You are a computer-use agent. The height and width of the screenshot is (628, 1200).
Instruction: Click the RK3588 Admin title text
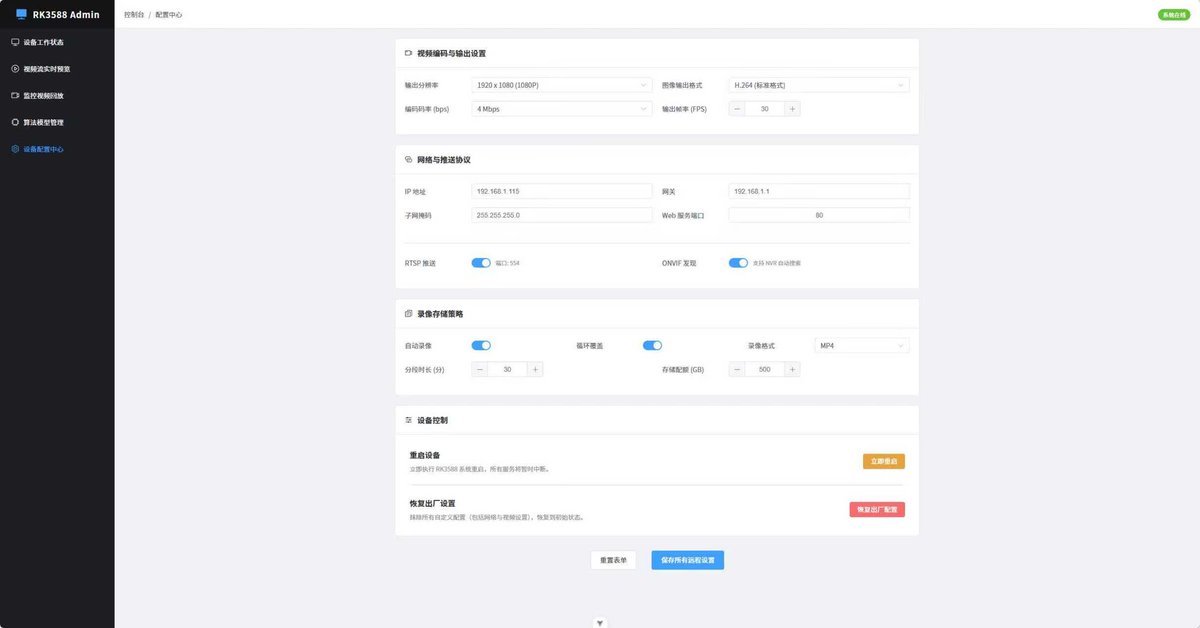click(66, 14)
